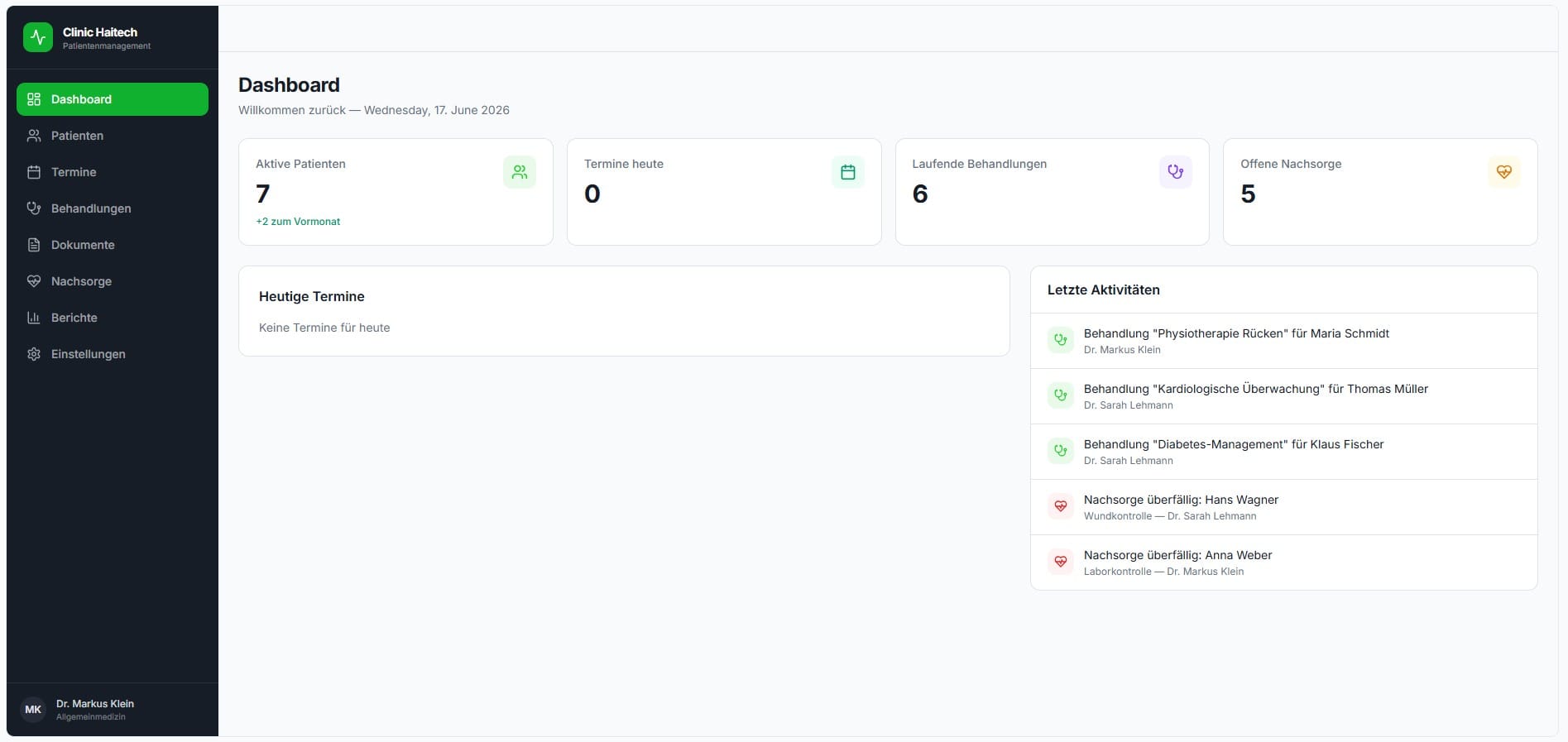Open the Termine heute stat card

[724, 192]
